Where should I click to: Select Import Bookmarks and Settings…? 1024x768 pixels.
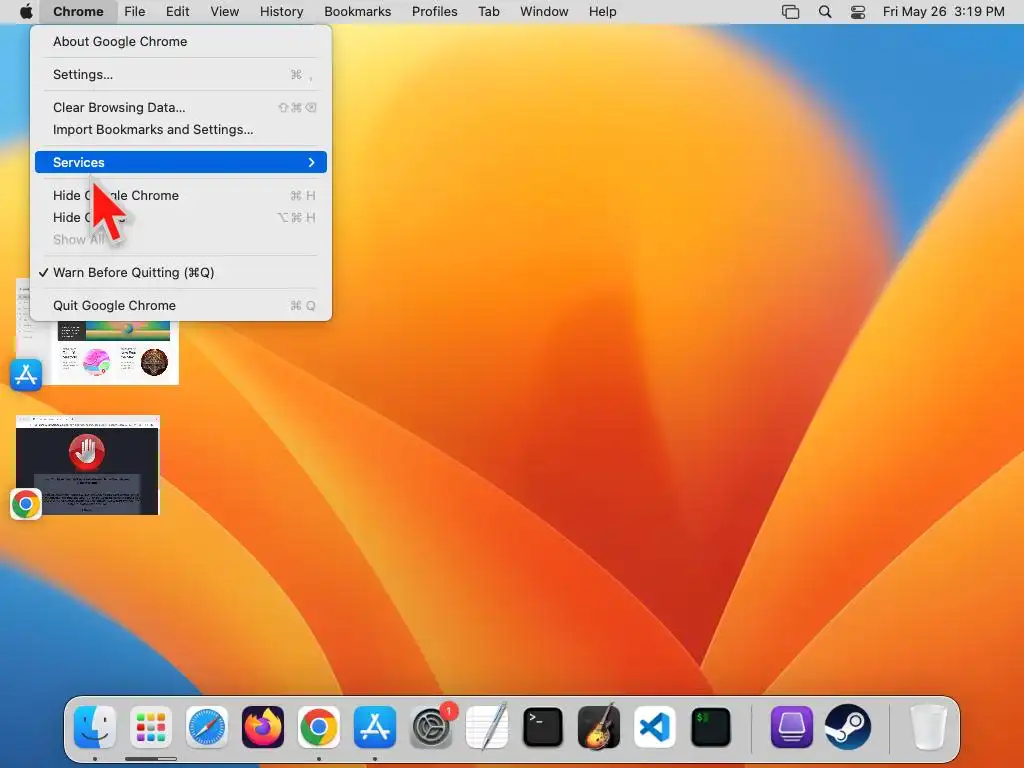point(181,129)
